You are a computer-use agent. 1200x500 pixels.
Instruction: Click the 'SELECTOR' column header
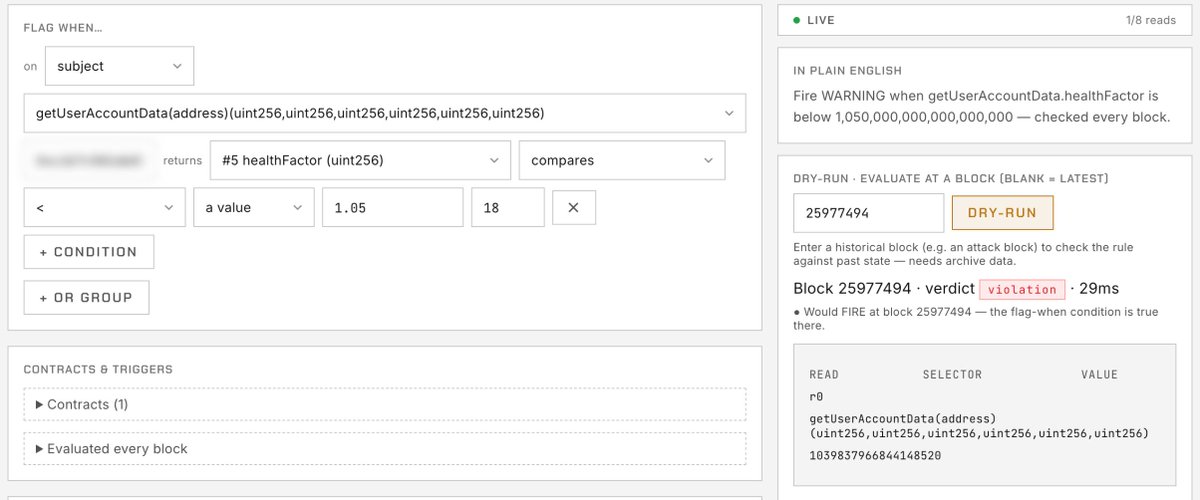pos(952,374)
